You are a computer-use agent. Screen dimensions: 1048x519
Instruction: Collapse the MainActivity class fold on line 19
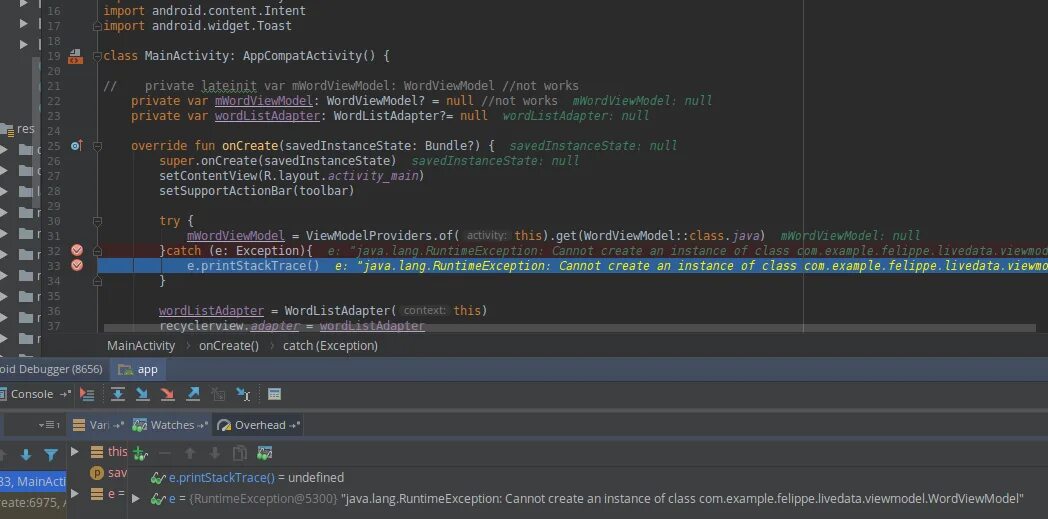click(x=98, y=56)
